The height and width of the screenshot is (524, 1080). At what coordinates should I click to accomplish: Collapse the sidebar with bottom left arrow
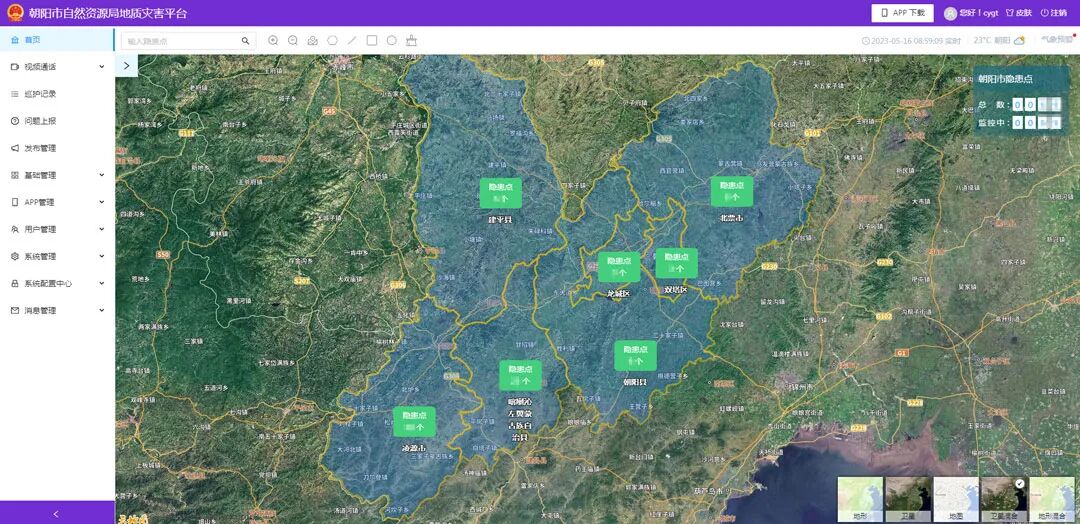(x=56, y=514)
